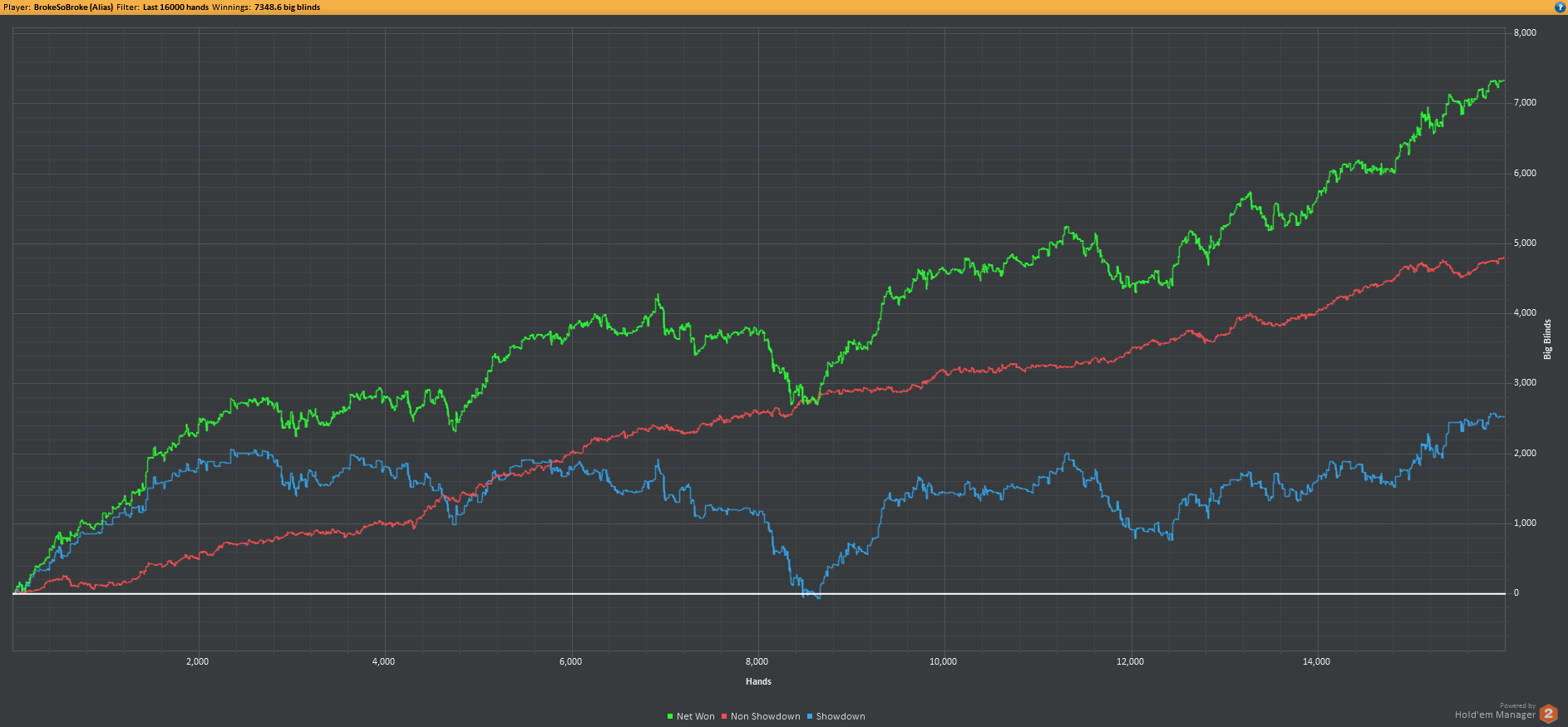
Task: Click the "7,000" tick on the Big Blinds axis
Action: (x=1525, y=102)
